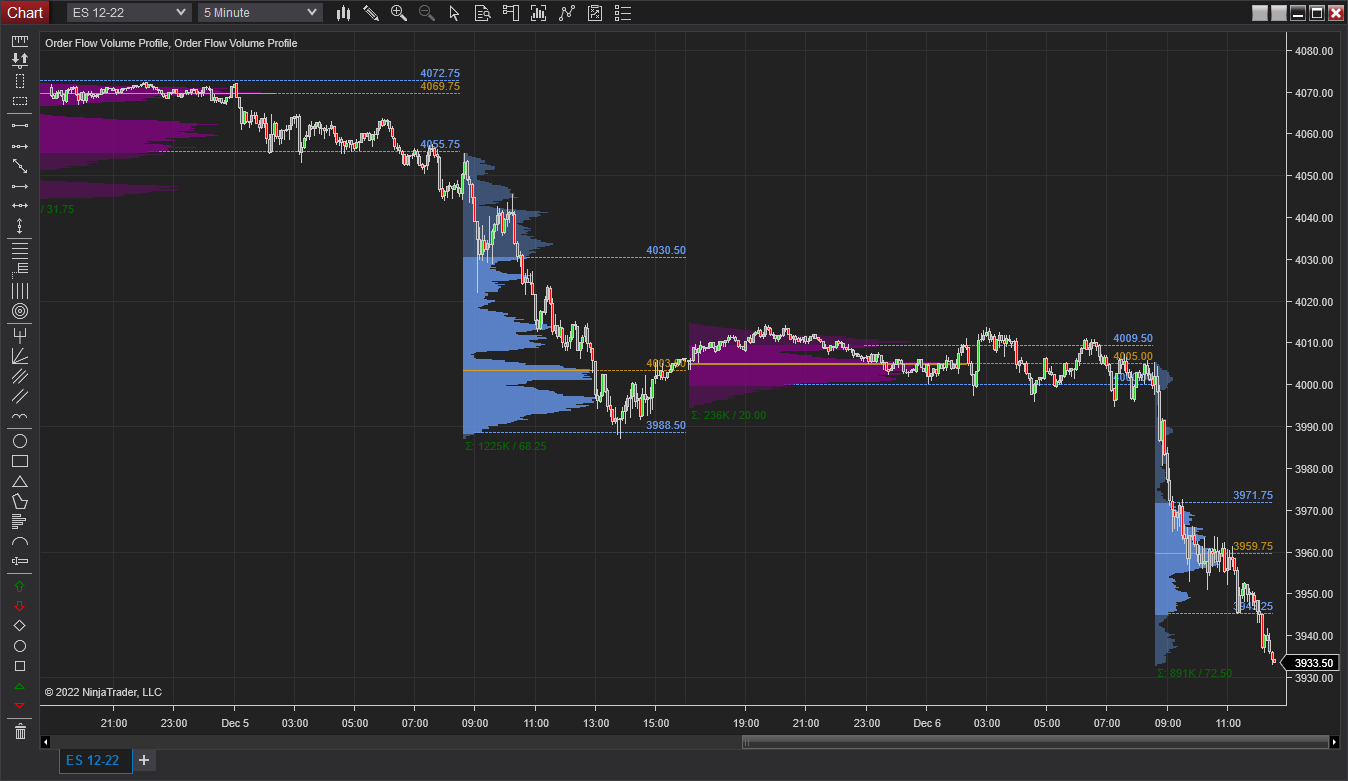Click the plus button to add a new tab
The image size is (1348, 781).
coord(143,760)
